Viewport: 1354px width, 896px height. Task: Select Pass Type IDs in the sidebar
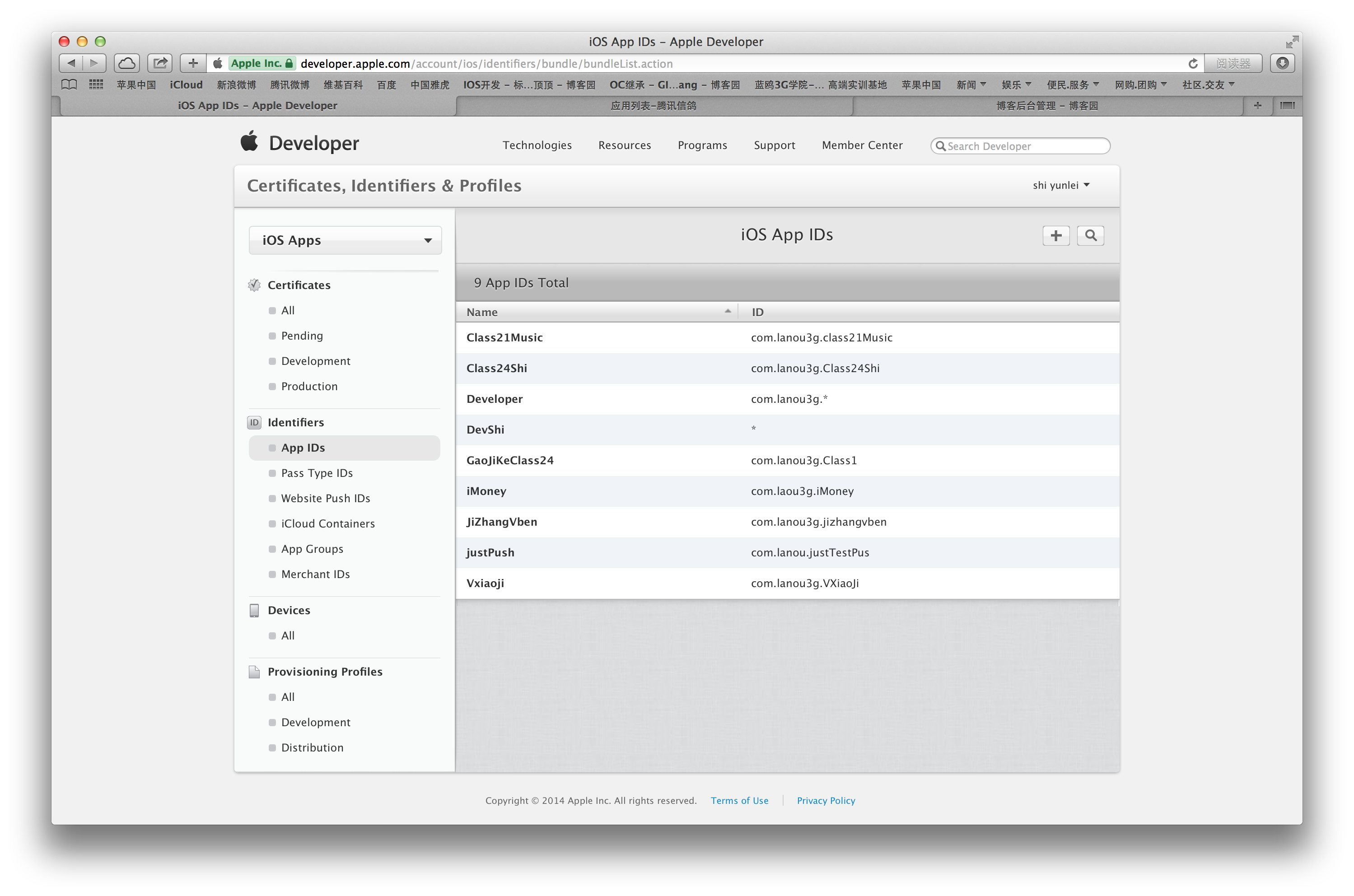coord(317,472)
